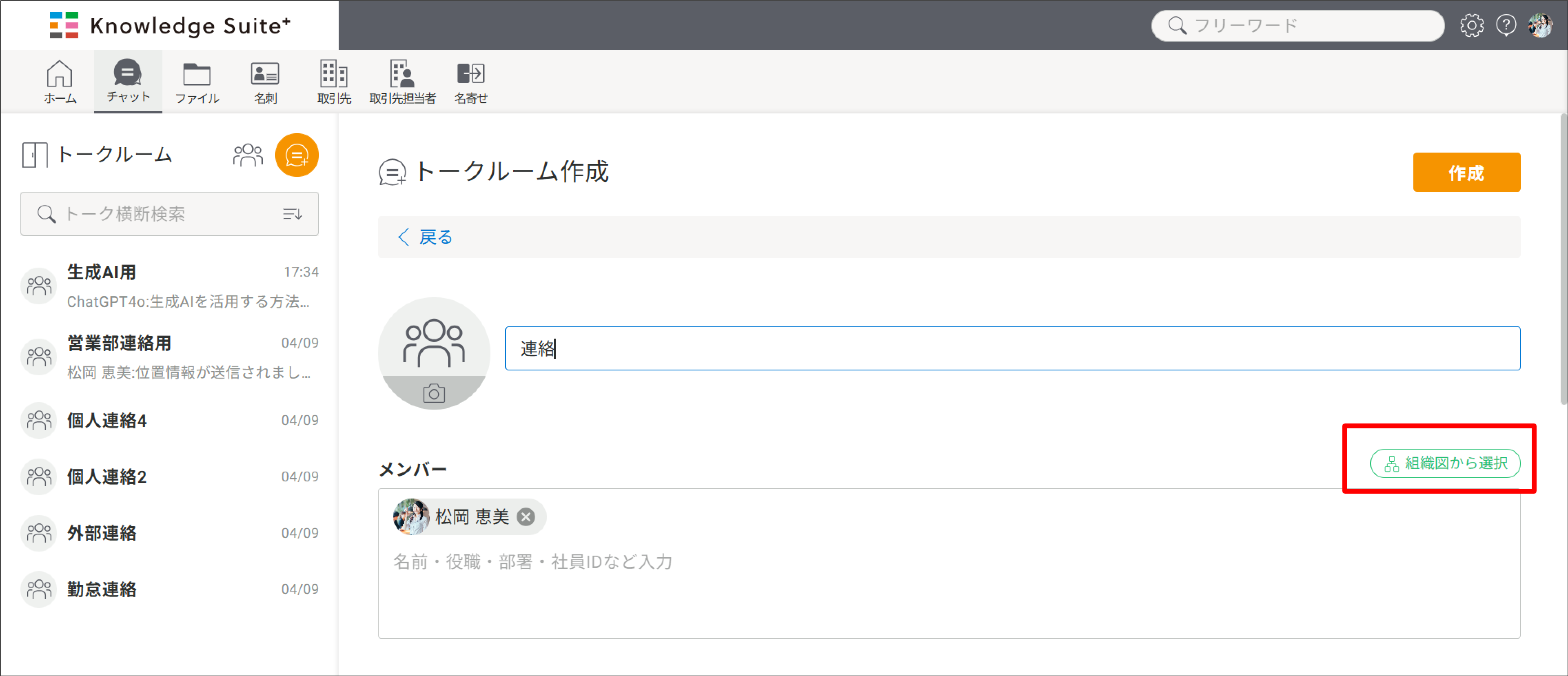Image resolution: width=1568 pixels, height=676 pixels.
Task: Go to the 名刺 business card tab
Action: click(265, 82)
